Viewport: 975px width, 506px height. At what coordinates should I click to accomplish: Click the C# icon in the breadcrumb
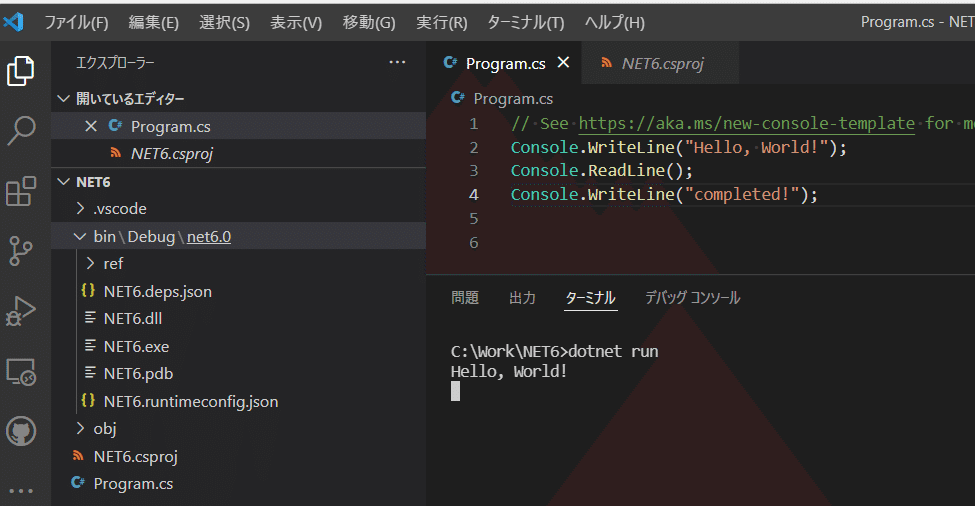[x=458, y=98]
